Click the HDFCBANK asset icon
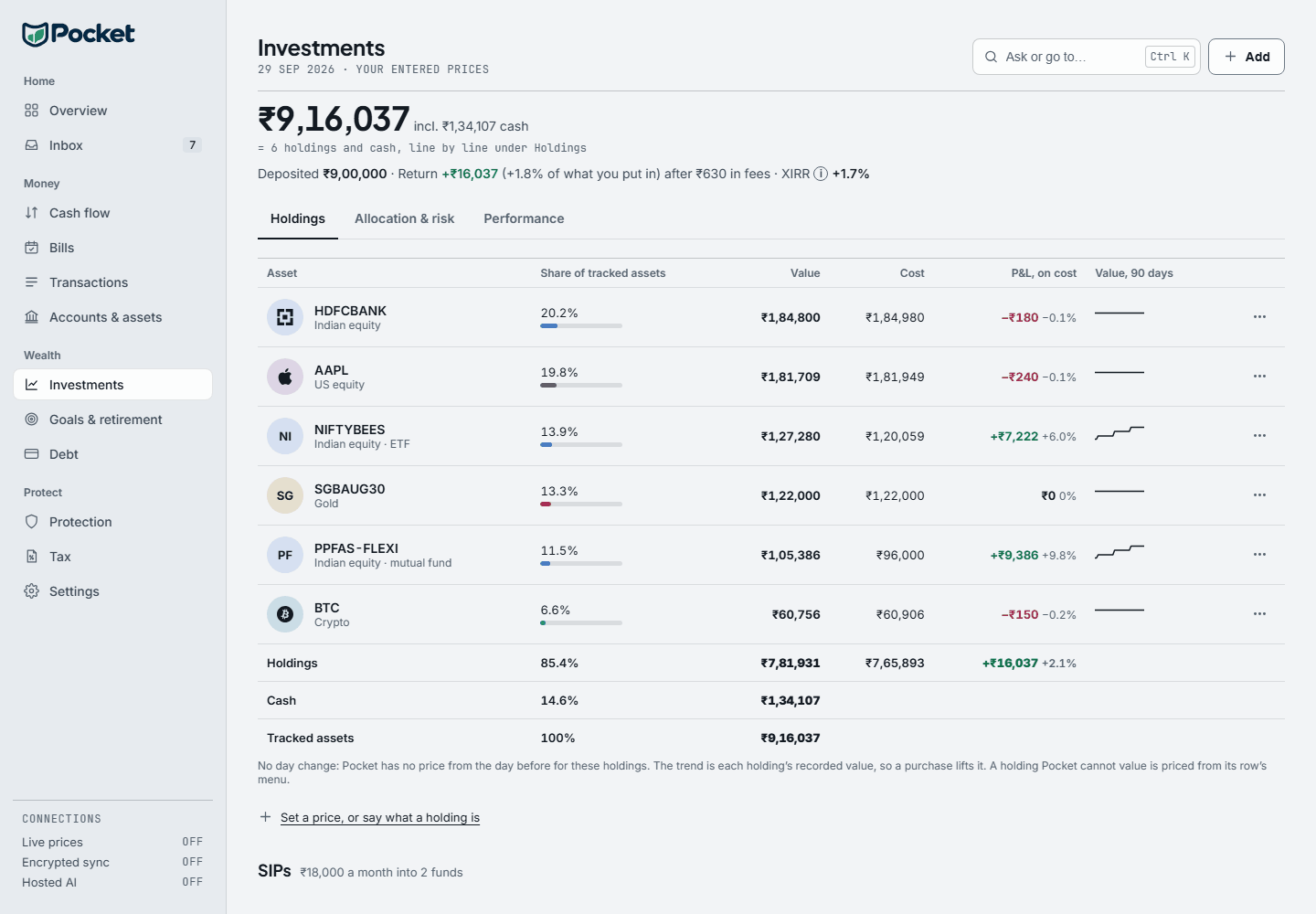1316x914 pixels. point(285,317)
